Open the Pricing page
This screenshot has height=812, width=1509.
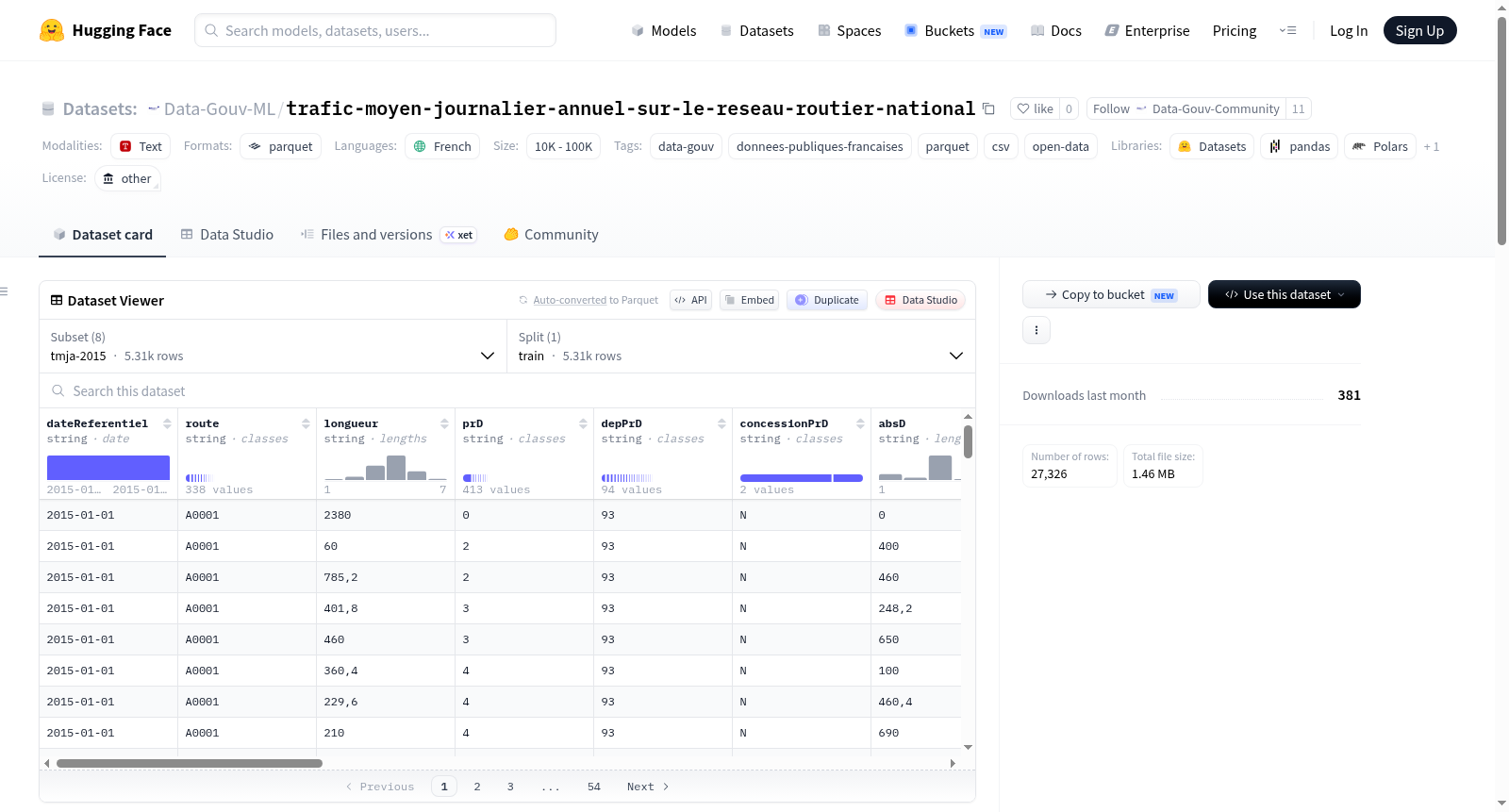pyautogui.click(x=1235, y=30)
